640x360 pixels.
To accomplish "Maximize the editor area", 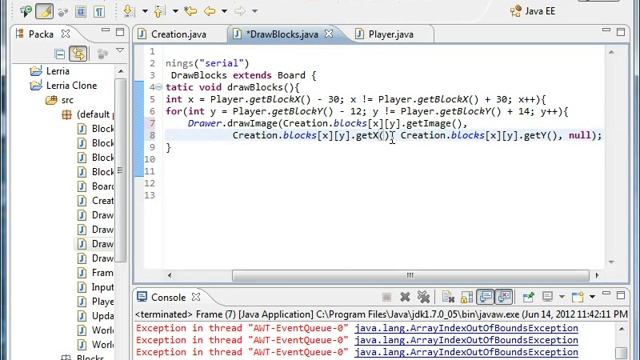I will 621,32.
